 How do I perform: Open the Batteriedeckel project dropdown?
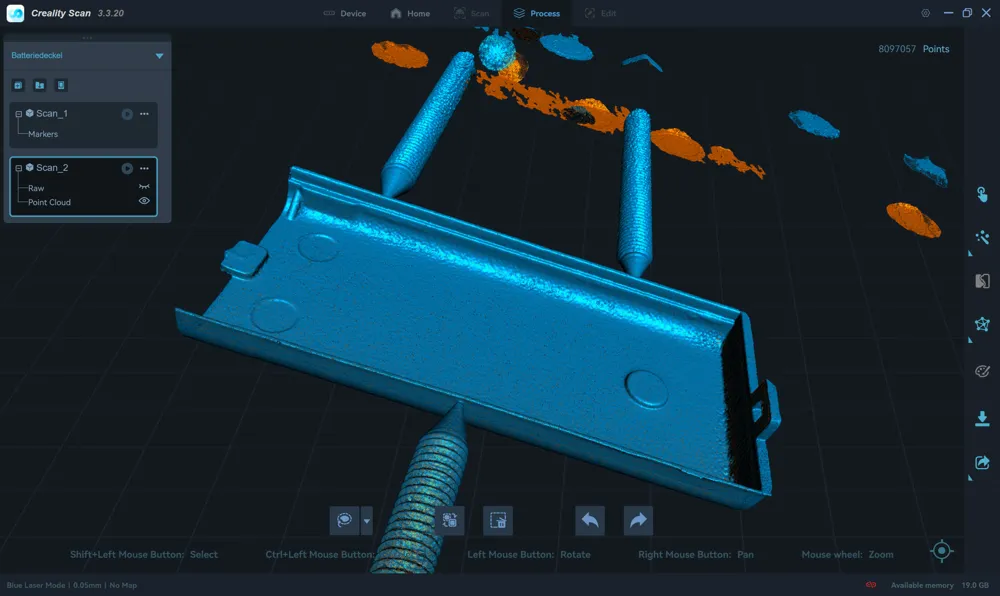tap(158, 56)
